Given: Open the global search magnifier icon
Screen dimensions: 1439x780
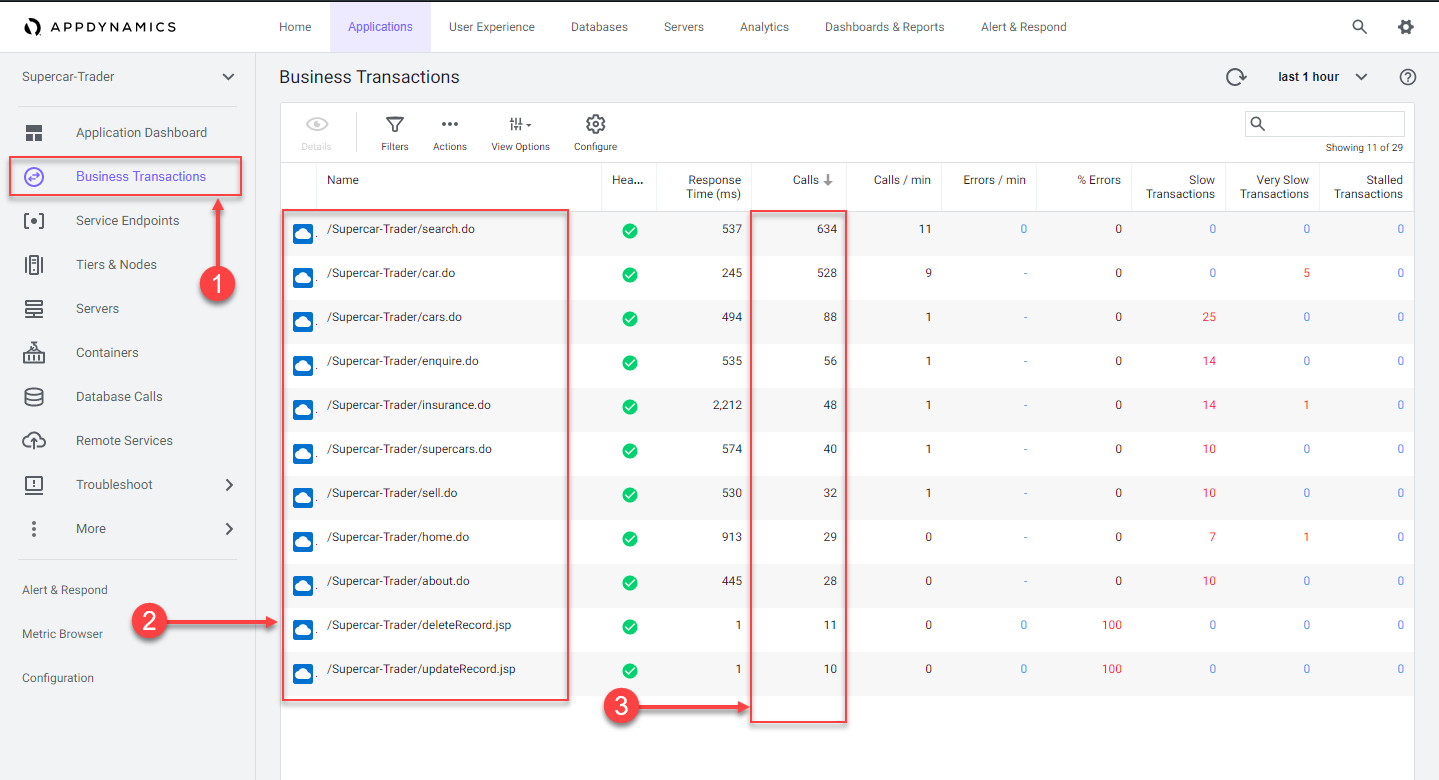Looking at the screenshot, I should pyautogui.click(x=1359, y=27).
